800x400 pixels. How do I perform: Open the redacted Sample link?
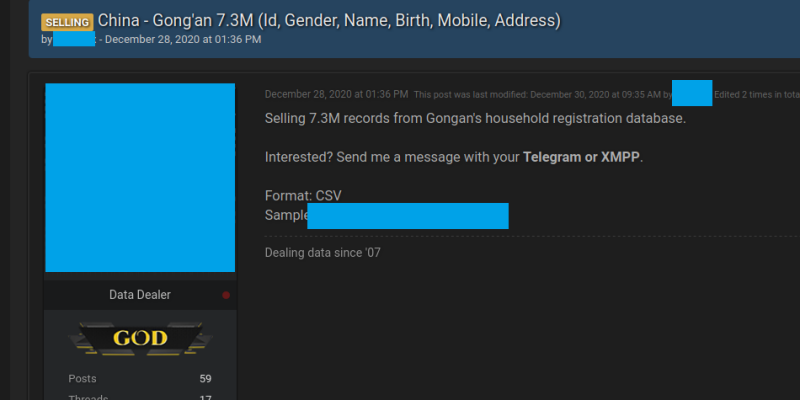tap(408, 216)
